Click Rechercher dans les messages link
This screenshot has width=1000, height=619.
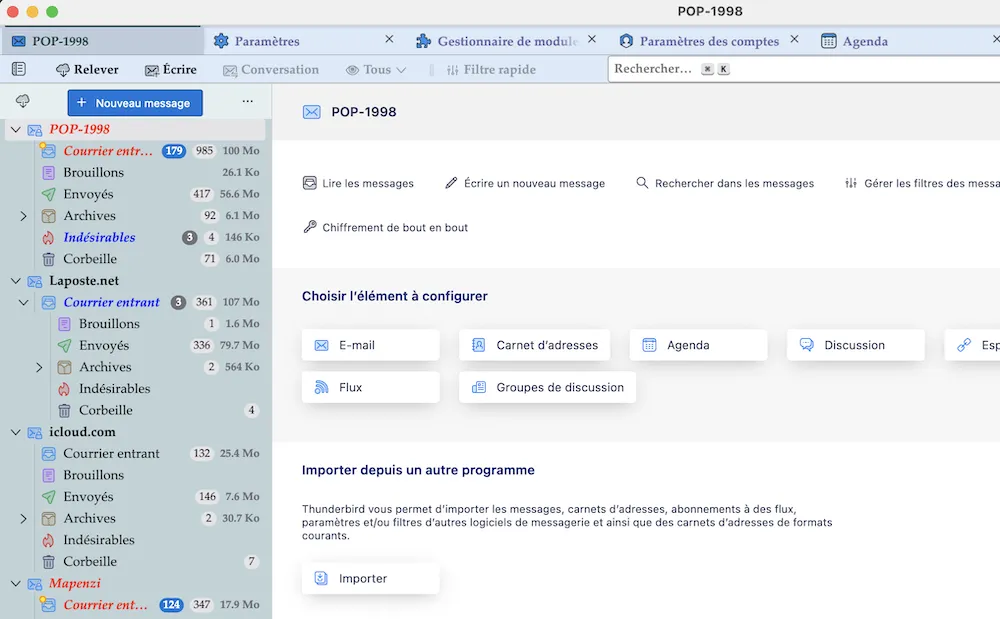(x=725, y=184)
